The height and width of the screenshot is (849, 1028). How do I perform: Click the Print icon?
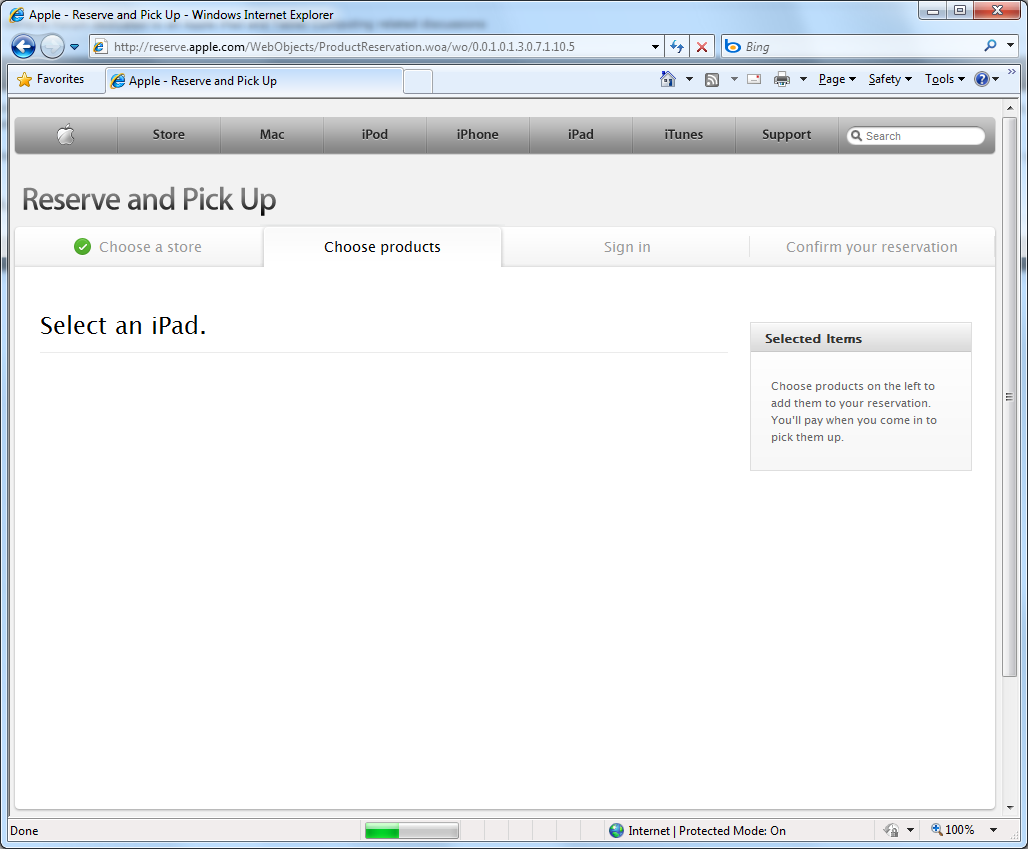point(781,79)
